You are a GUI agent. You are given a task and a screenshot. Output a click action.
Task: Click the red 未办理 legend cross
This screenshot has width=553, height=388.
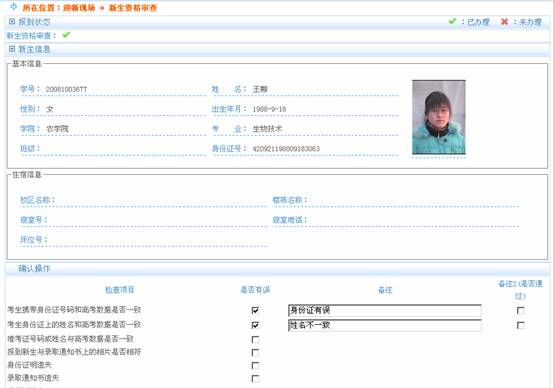click(x=504, y=22)
